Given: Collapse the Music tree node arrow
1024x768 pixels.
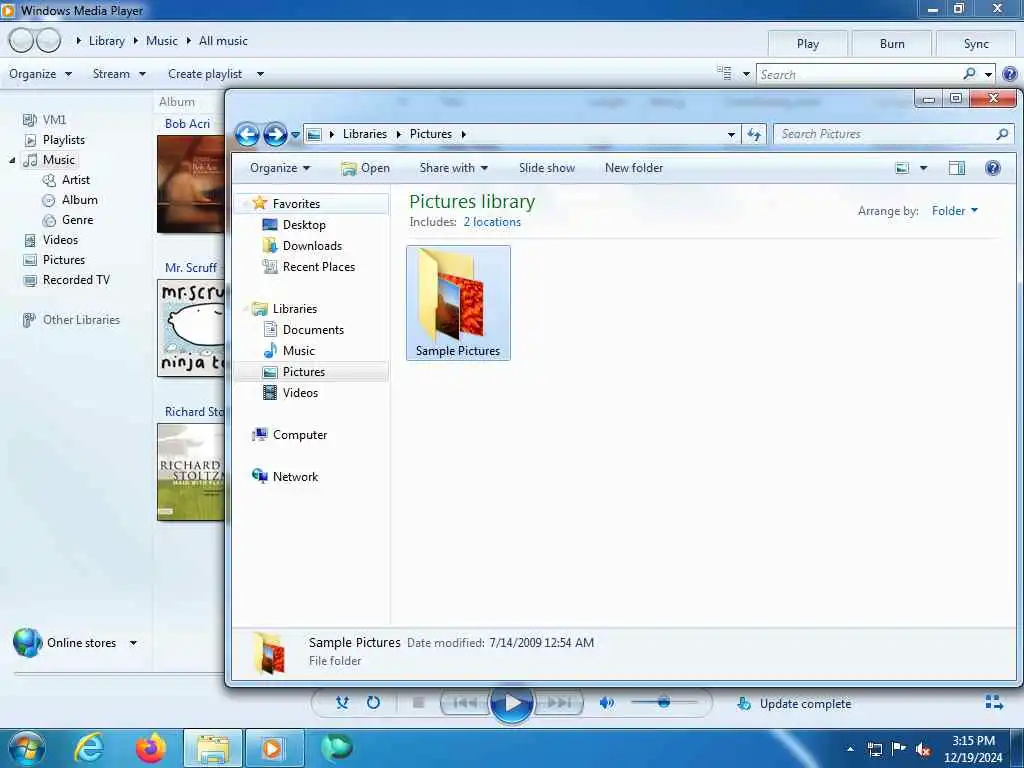Looking at the screenshot, I should click(x=12, y=160).
